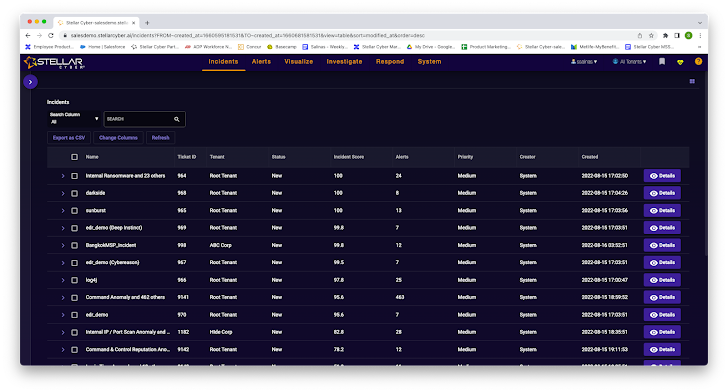
Task: Open the Visualize menu
Action: [x=299, y=62]
